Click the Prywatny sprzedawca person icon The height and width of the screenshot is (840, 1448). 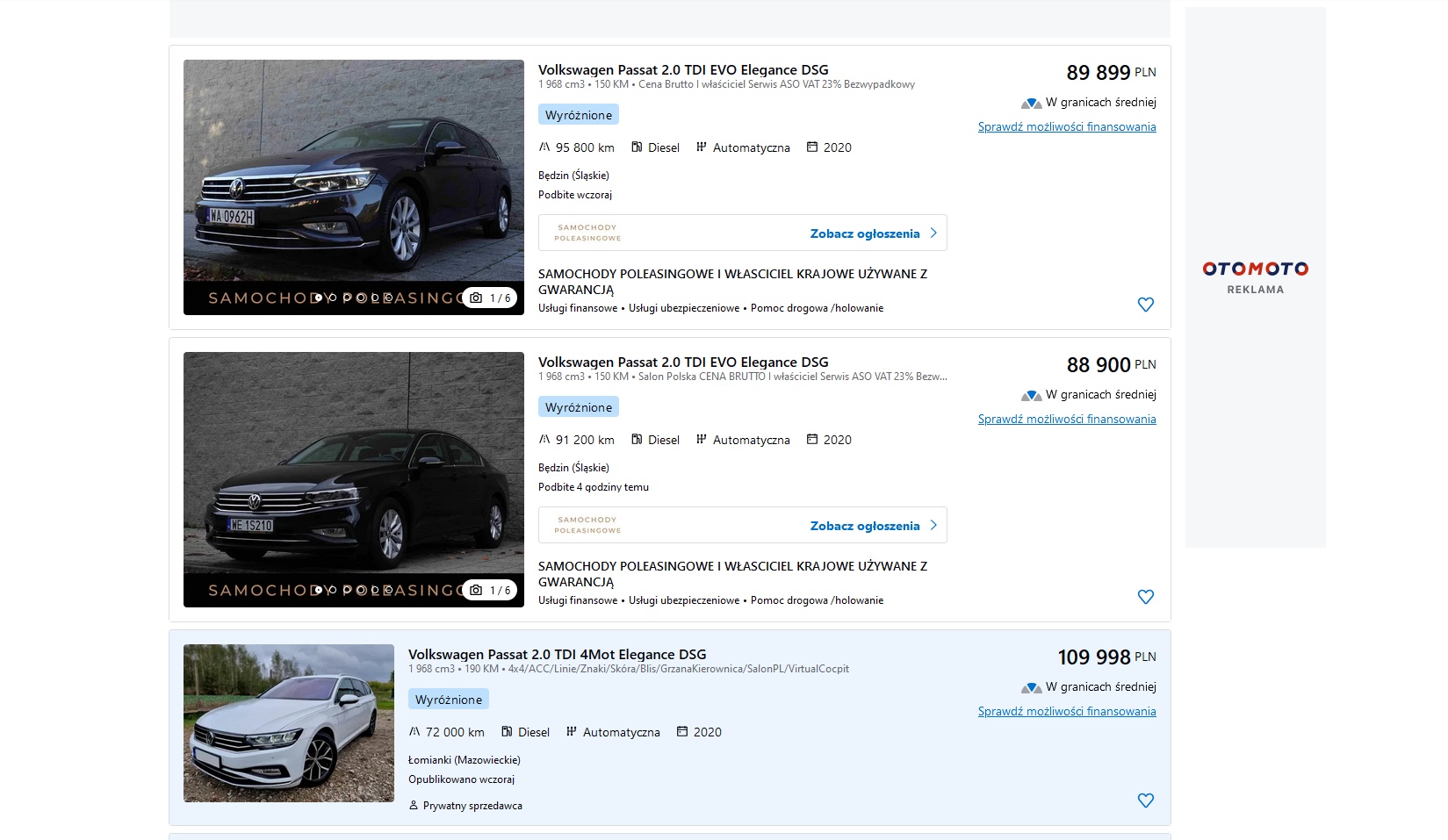point(414,806)
